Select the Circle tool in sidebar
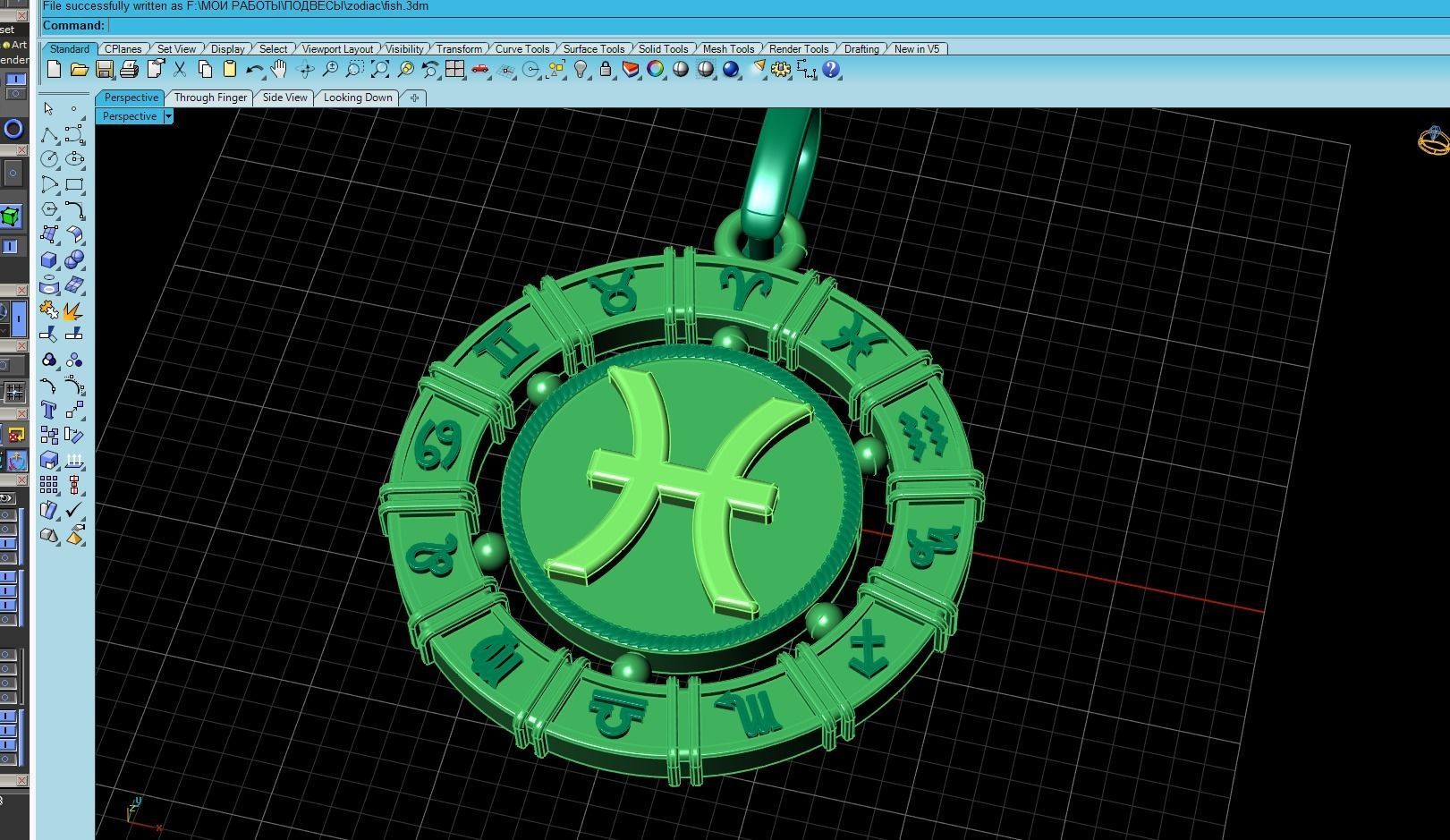1450x840 pixels. (x=49, y=159)
